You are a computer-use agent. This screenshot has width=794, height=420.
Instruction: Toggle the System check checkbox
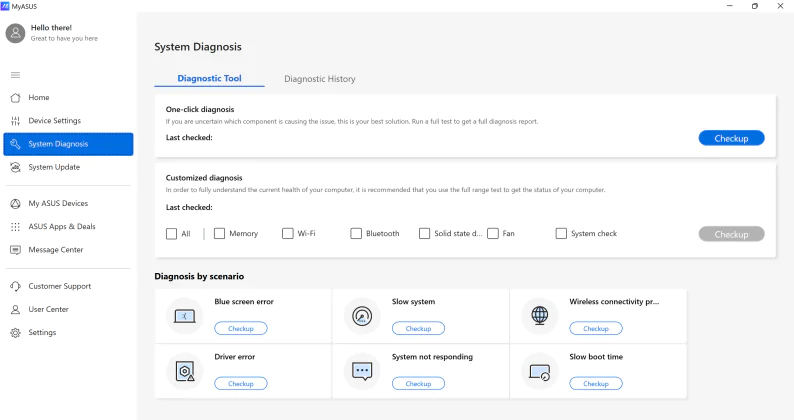pos(561,234)
